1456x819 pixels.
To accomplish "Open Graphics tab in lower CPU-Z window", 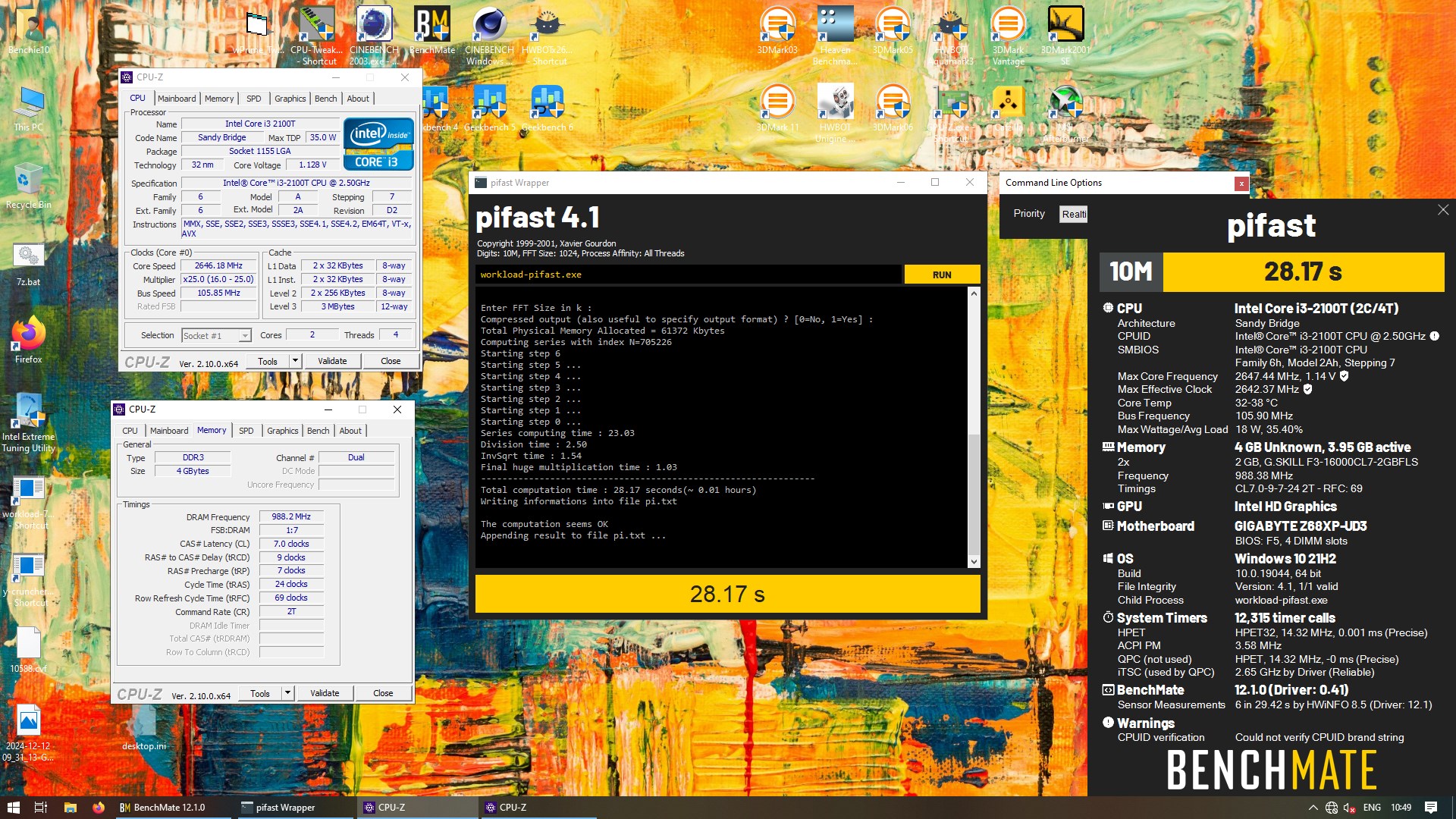I will click(282, 431).
